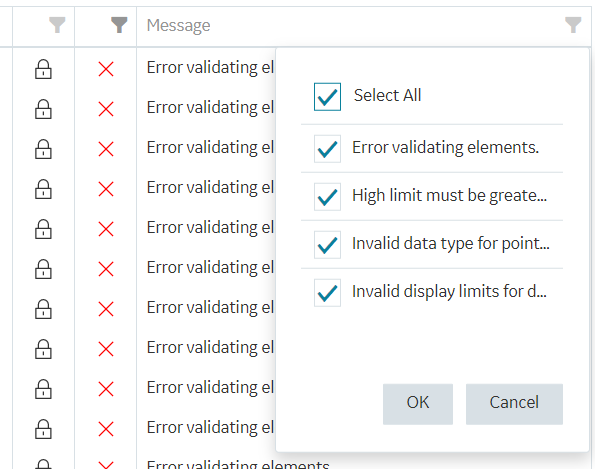
Task: Click the red X icon in the ninth row
Action: pos(106,389)
